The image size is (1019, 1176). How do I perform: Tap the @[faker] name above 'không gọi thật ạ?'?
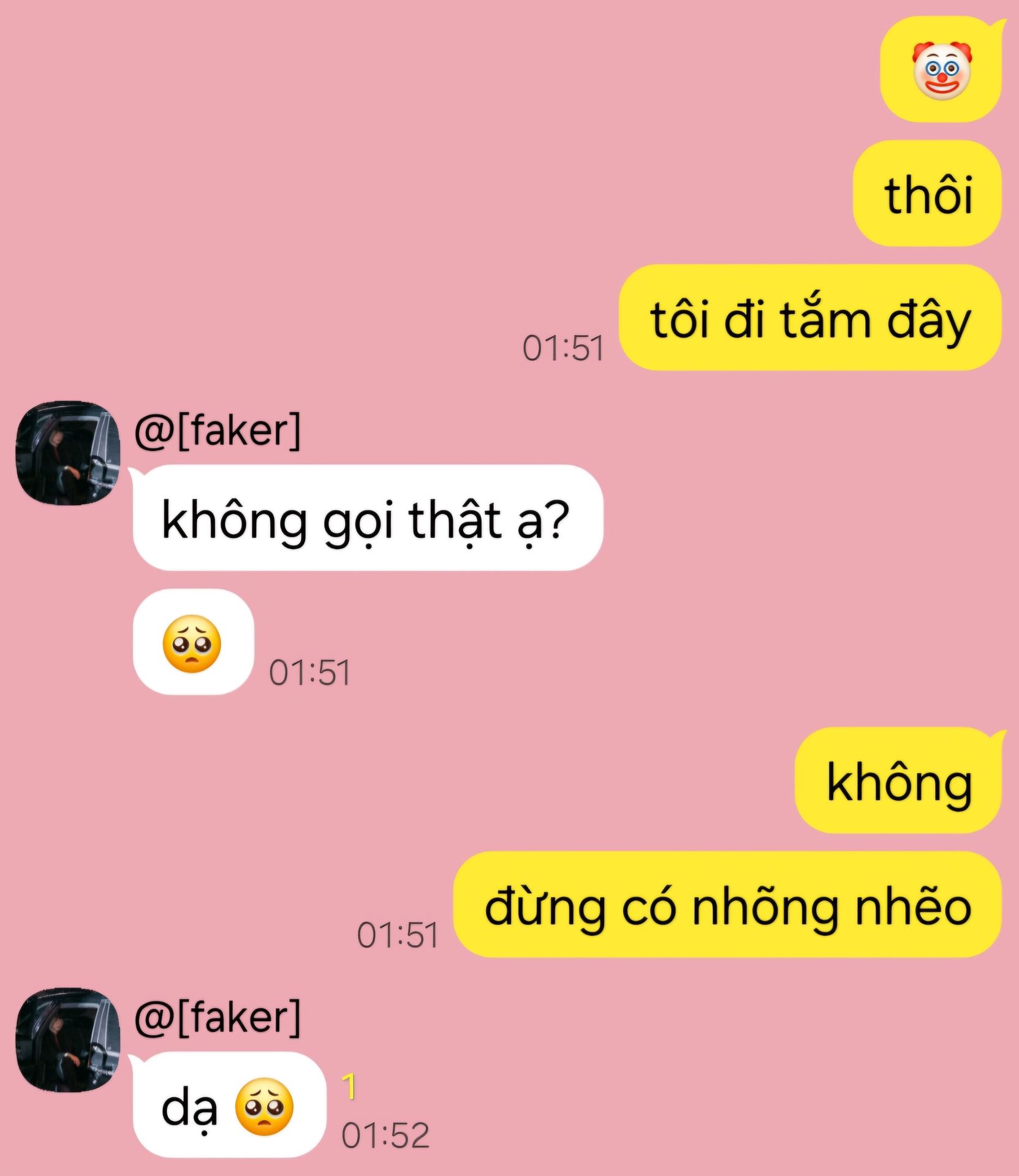(x=218, y=431)
